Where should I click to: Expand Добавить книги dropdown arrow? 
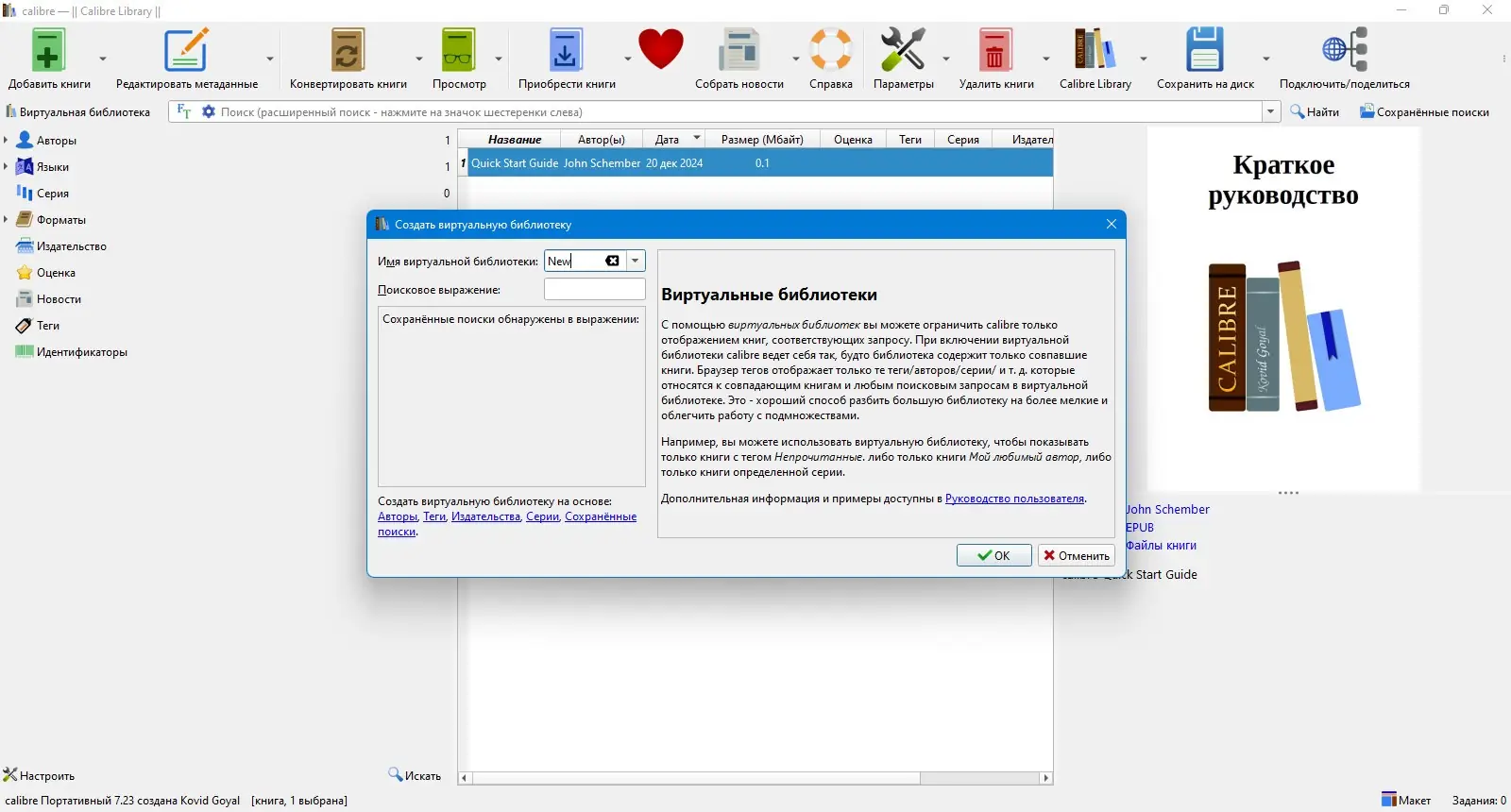[103, 59]
